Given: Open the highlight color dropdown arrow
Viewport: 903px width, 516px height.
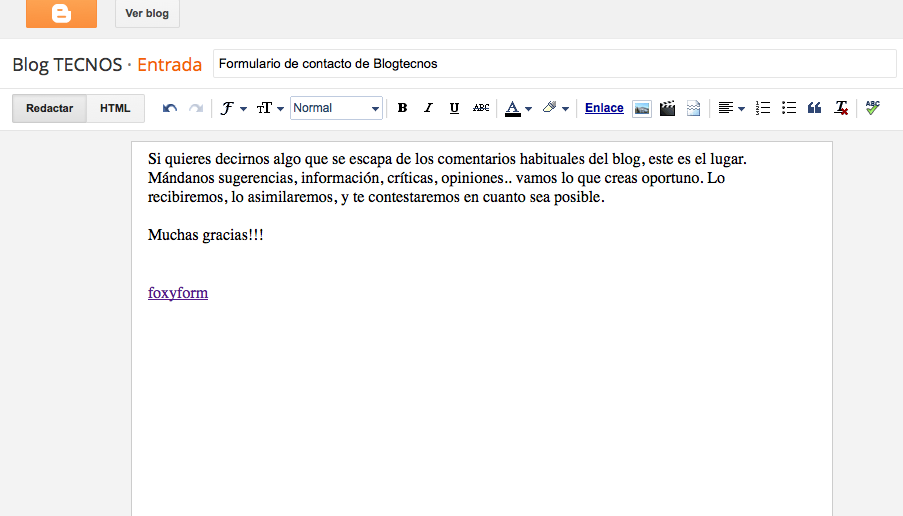Looking at the screenshot, I should click(566, 109).
